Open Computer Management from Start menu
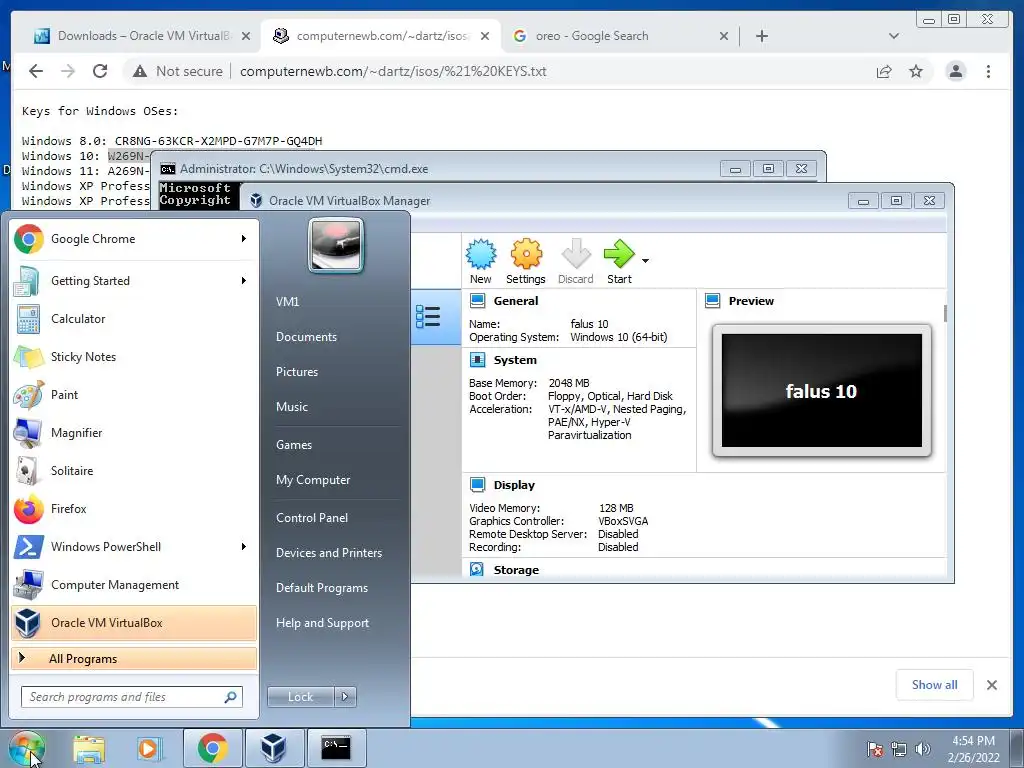Screen dimensions: 1024x768 pyautogui.click(x=134, y=584)
